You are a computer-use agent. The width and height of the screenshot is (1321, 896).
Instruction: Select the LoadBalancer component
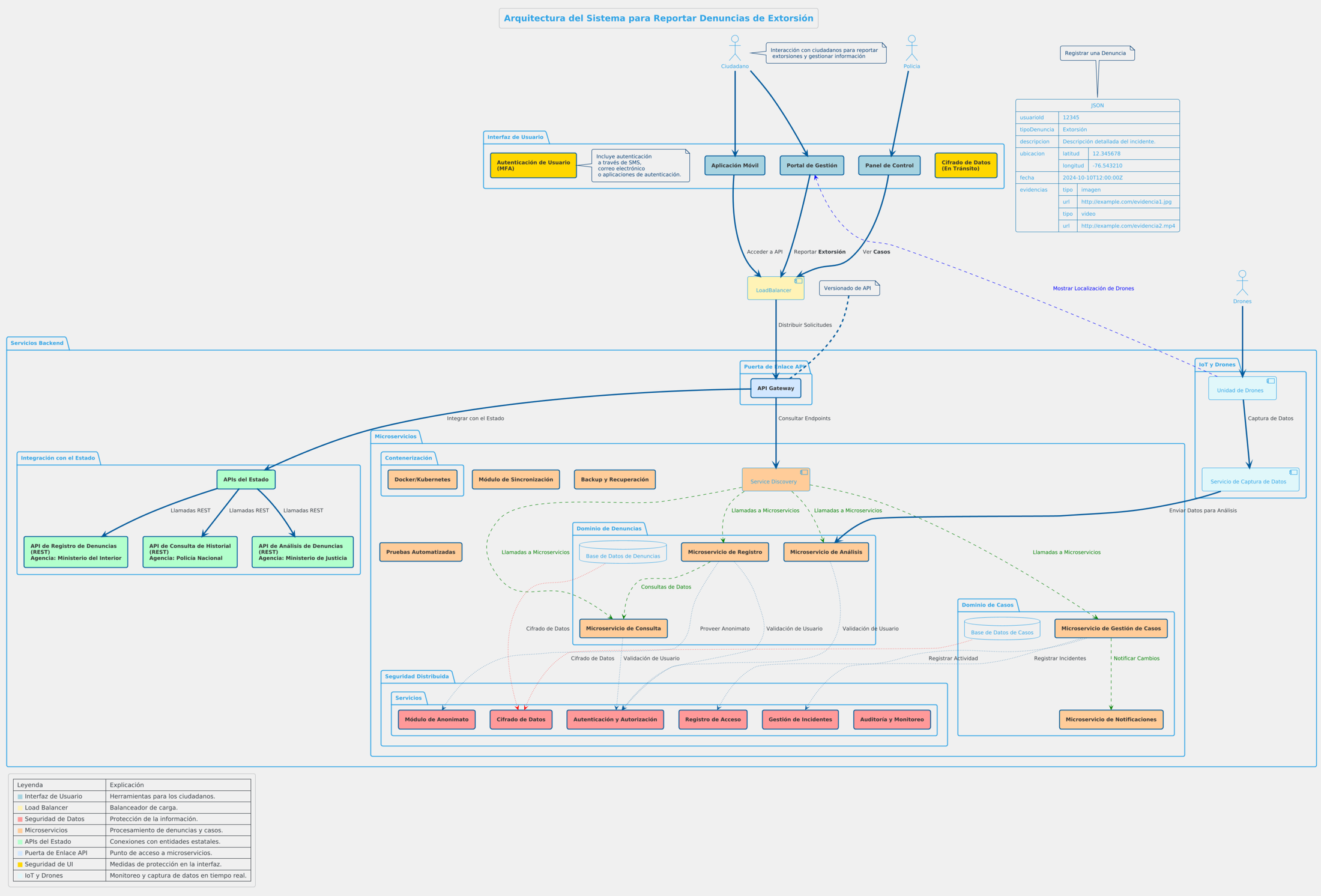[x=776, y=288]
